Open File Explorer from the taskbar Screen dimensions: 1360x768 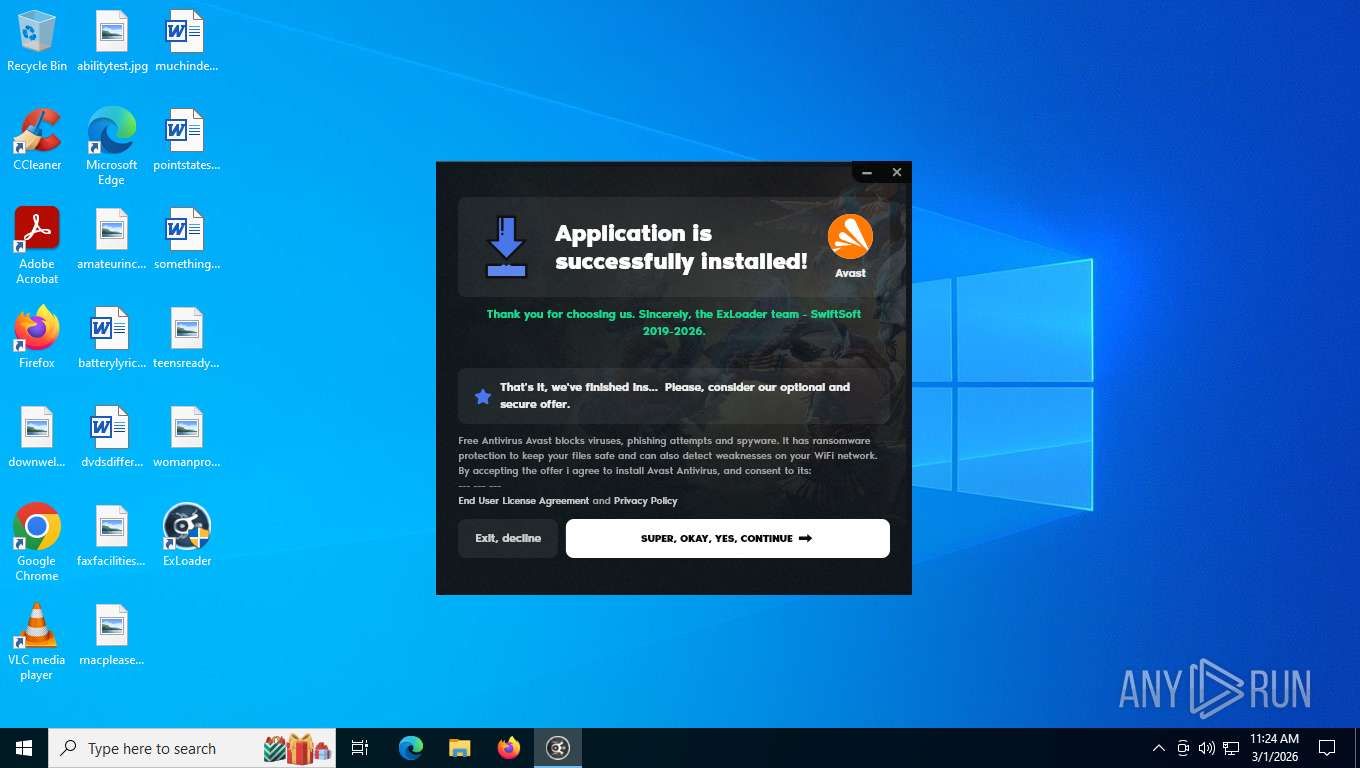tap(460, 748)
